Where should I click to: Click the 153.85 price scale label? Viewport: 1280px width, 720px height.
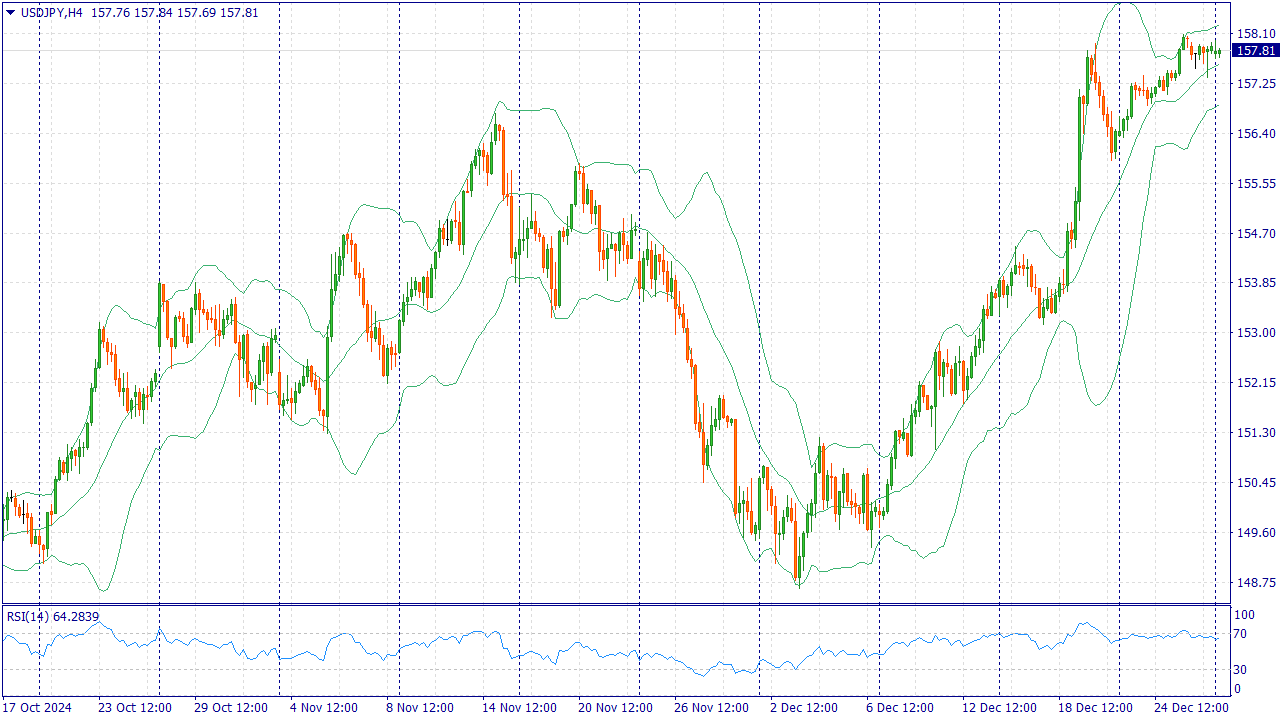(1254, 283)
